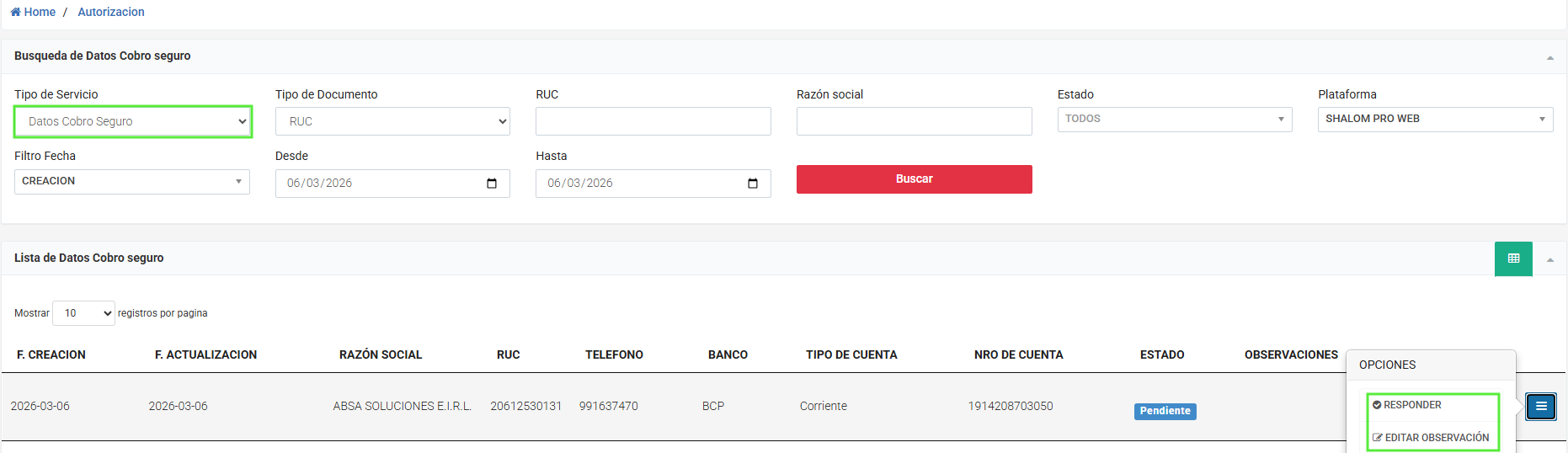Image resolution: width=1568 pixels, height=453 pixels.
Task: Click the green table export icon button
Action: click(1513, 258)
